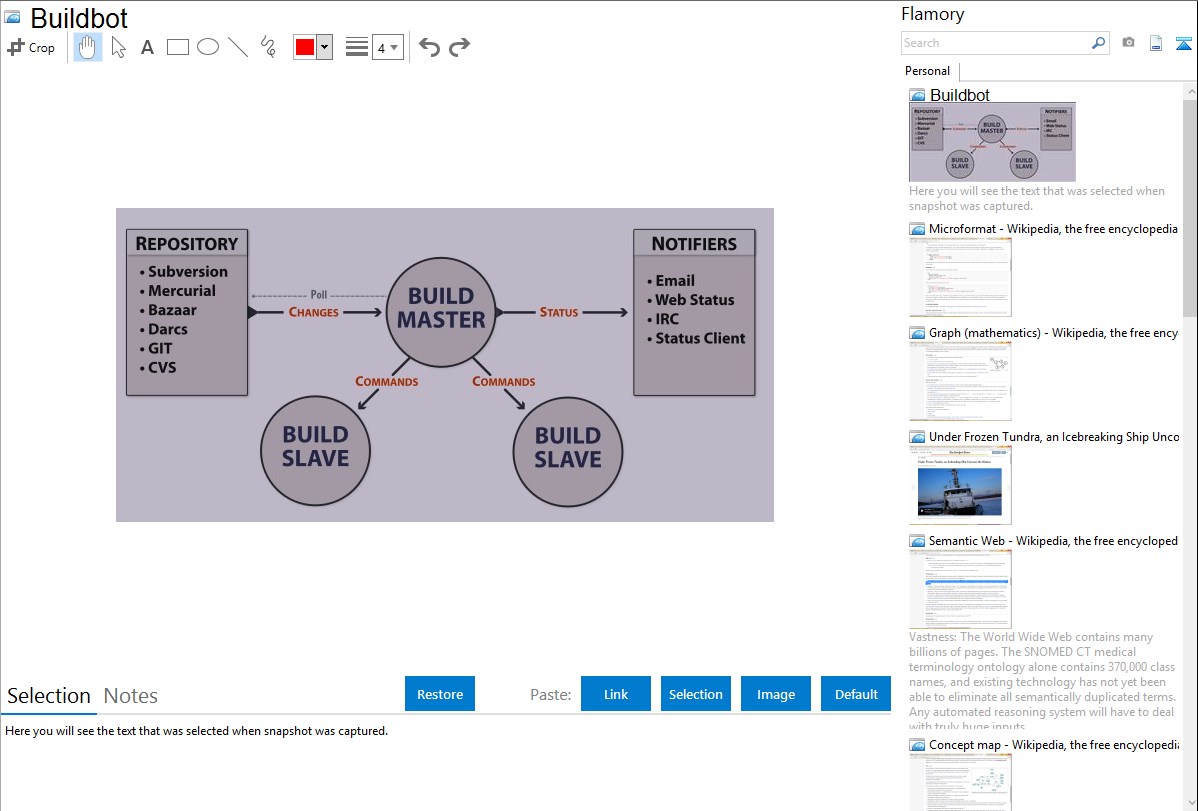The width and height of the screenshot is (1198, 811).
Task: Open the Concept map snapshot thumbnail
Action: [960, 782]
